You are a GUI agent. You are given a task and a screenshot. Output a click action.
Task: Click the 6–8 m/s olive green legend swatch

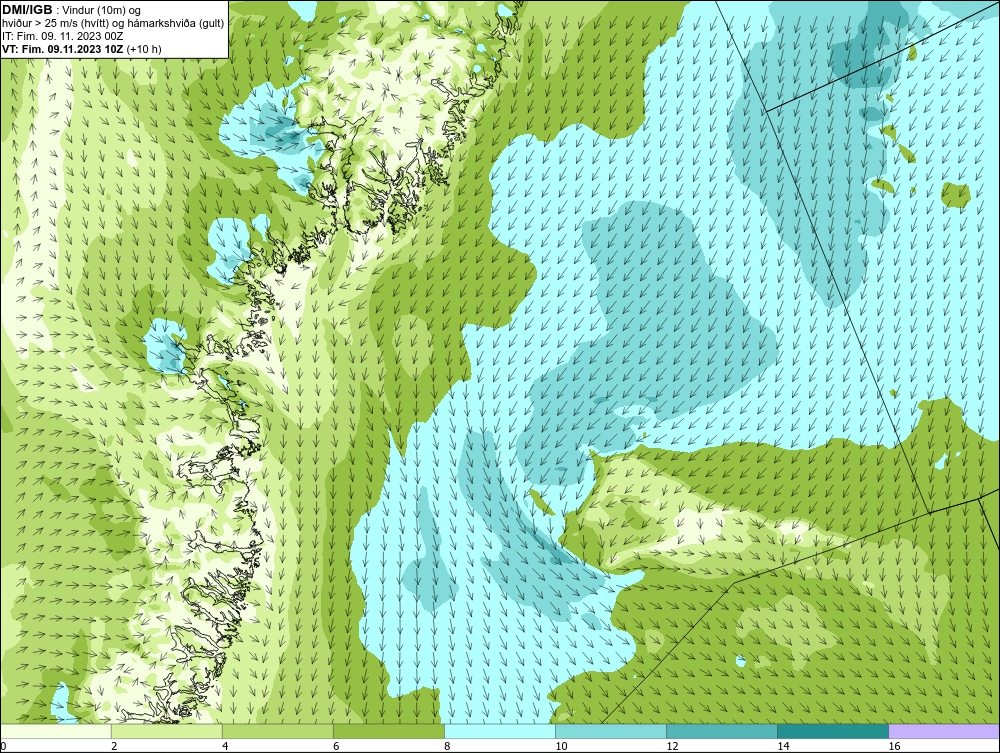(x=389, y=731)
